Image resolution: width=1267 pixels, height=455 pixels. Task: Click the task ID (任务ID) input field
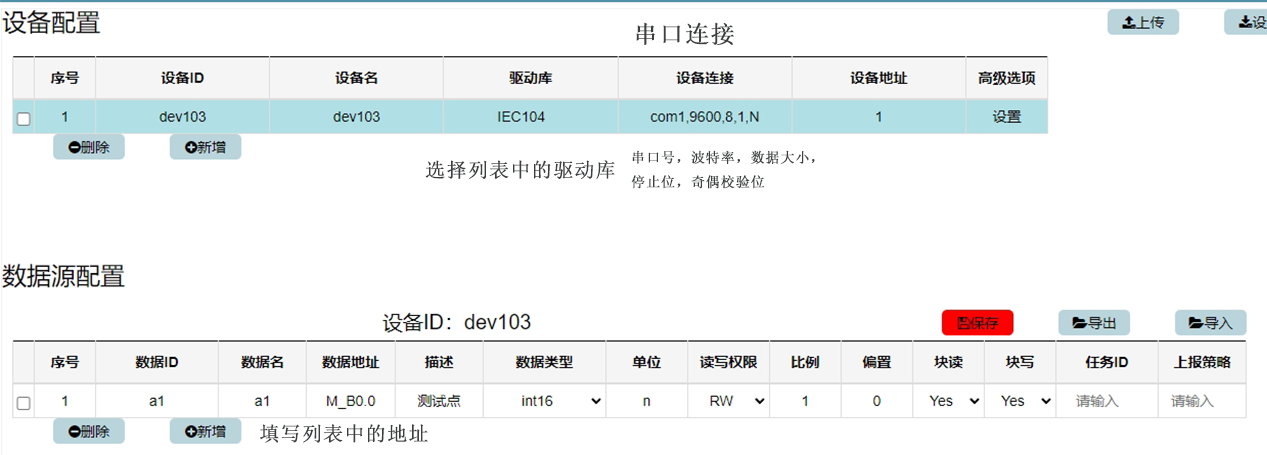click(x=1106, y=401)
